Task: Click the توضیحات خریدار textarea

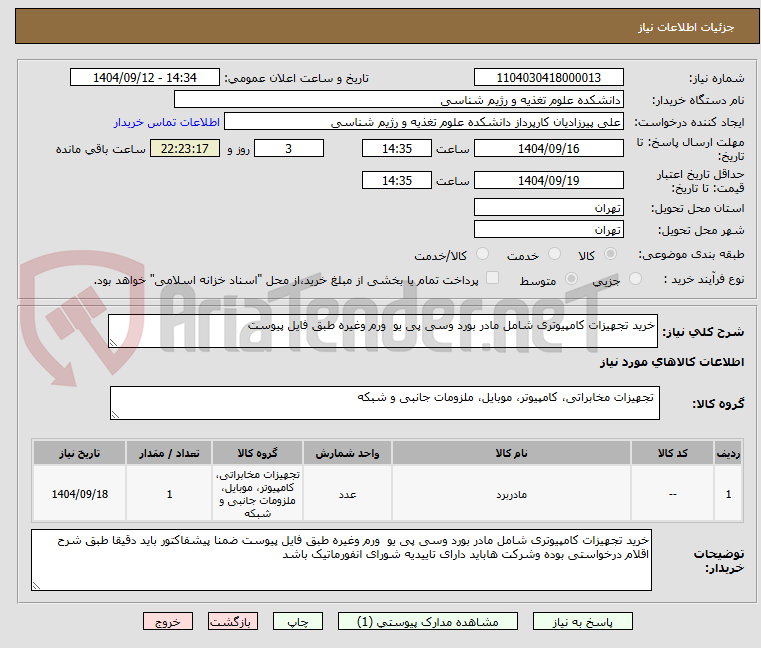Action: click(x=341, y=560)
